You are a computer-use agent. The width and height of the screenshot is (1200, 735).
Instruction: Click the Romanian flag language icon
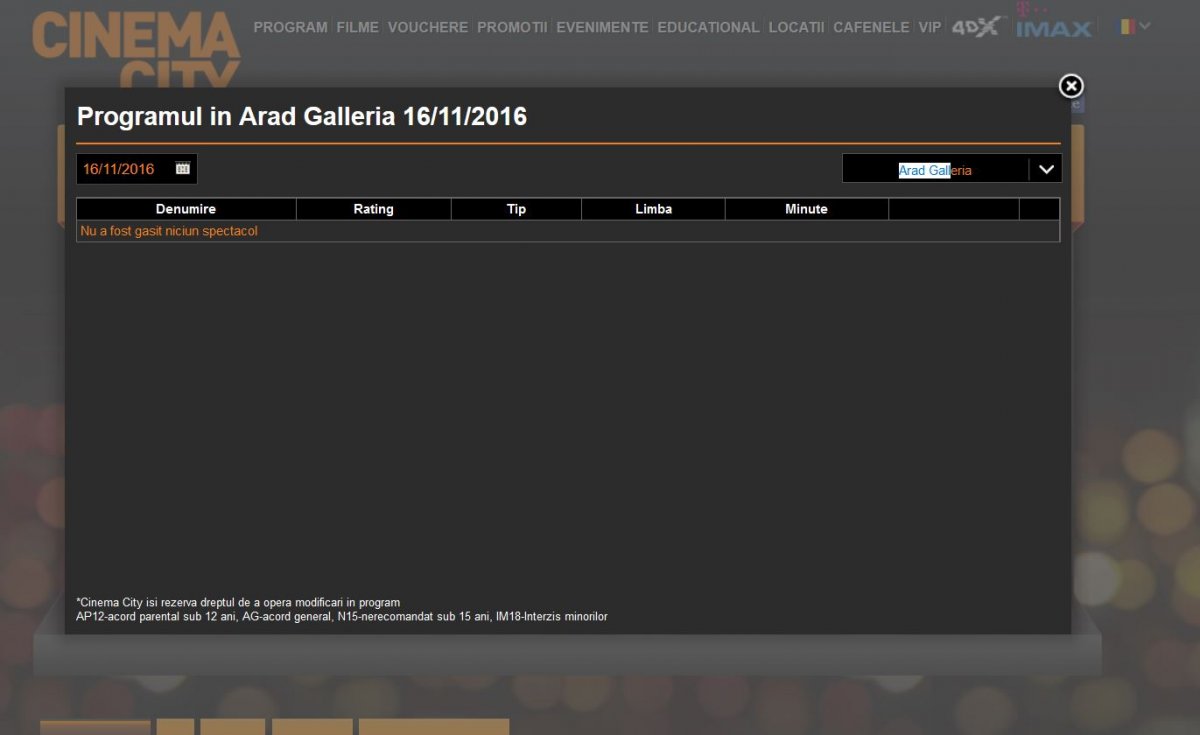point(1126,27)
